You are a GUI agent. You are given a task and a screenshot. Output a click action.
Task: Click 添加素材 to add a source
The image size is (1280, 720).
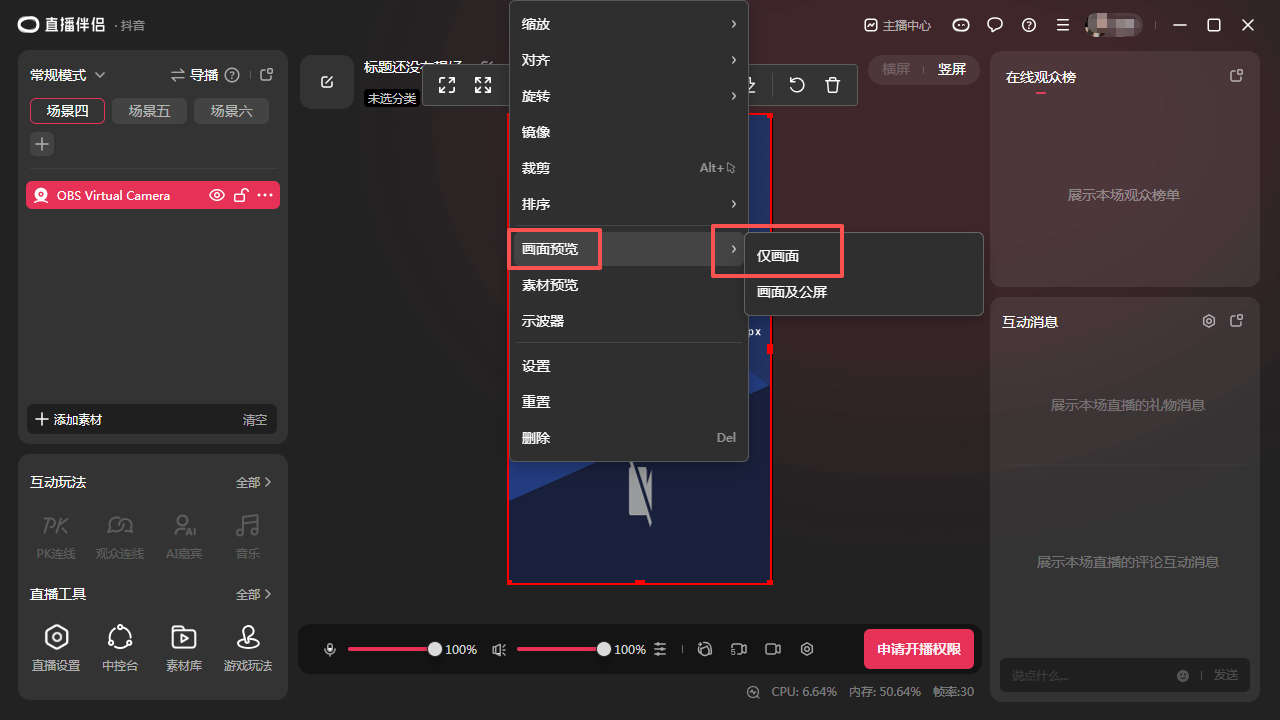click(70, 420)
